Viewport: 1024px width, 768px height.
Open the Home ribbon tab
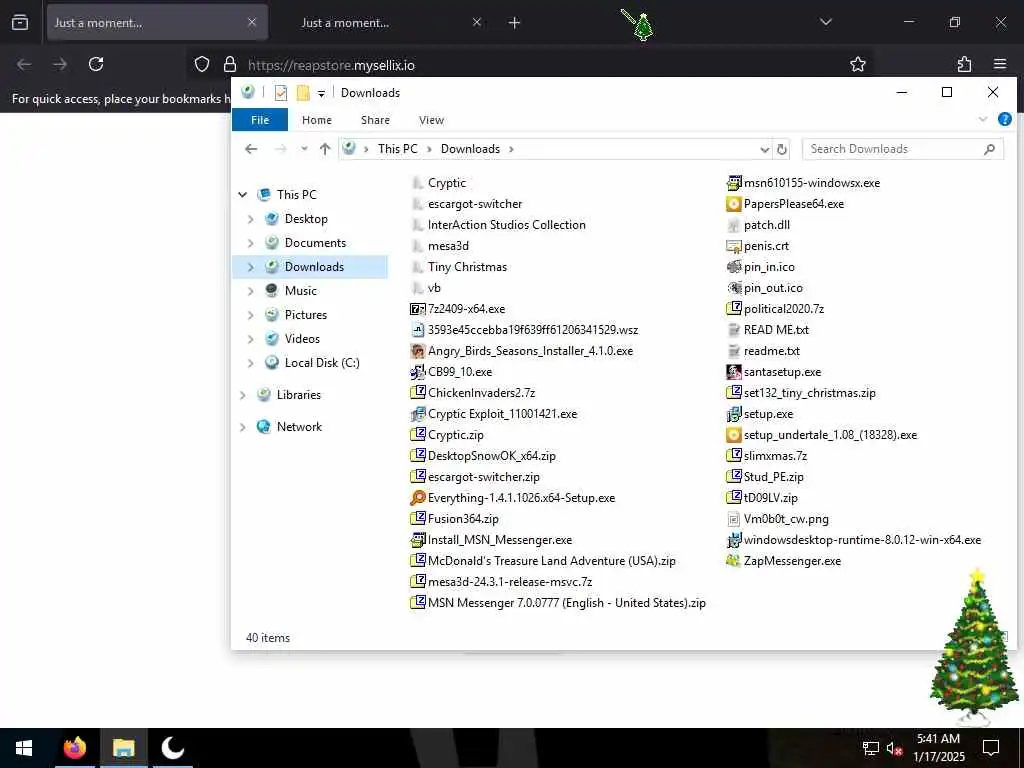tap(317, 120)
